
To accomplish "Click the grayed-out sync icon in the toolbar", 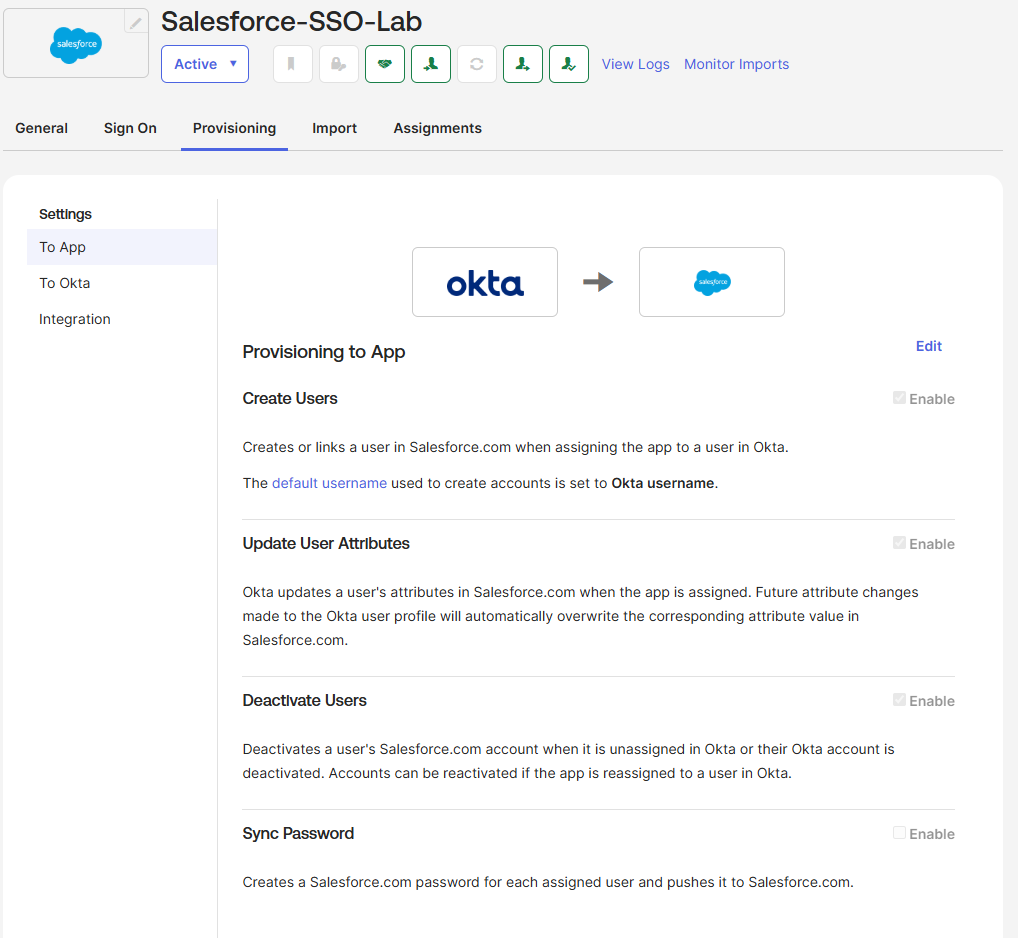I will tap(476, 63).
